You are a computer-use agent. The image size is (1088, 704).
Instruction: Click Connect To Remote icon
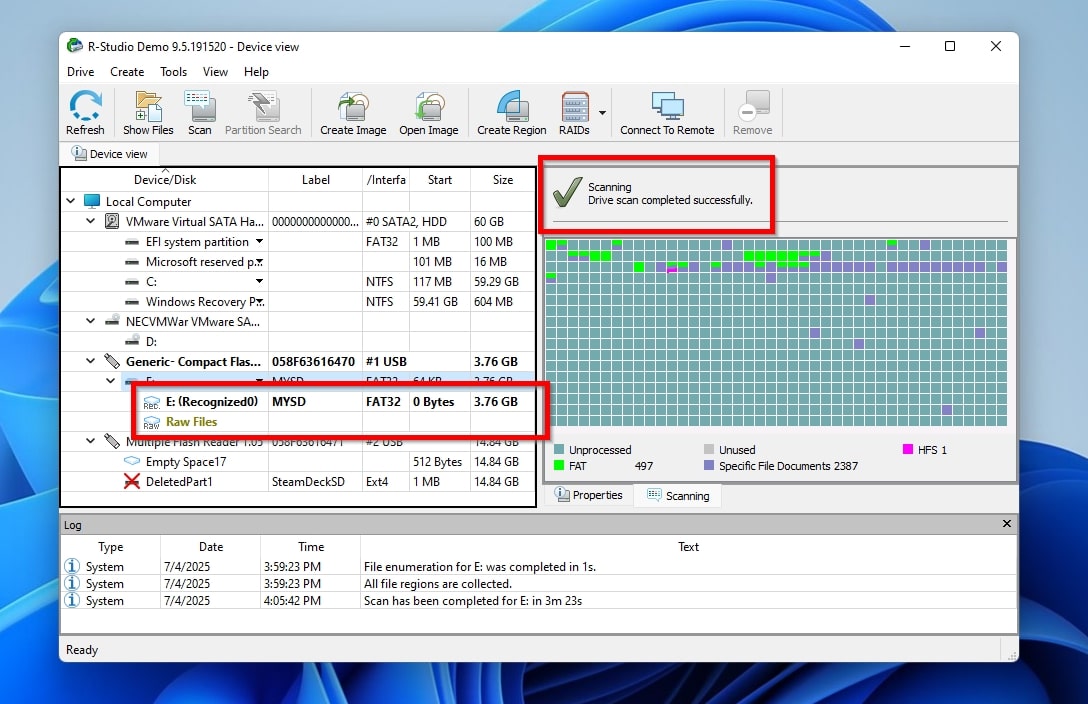coord(668,106)
